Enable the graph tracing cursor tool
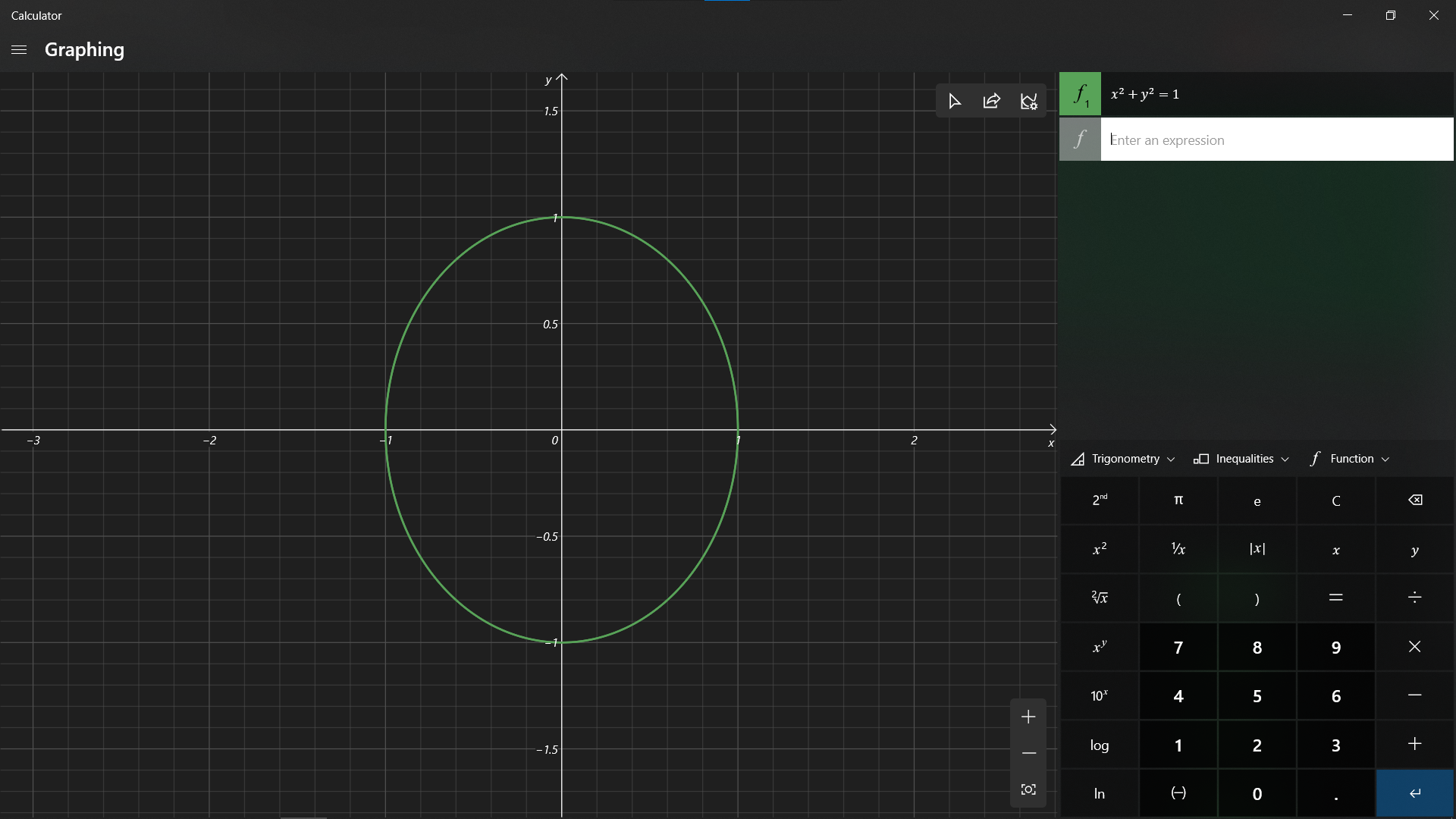Image resolution: width=1456 pixels, height=819 pixels. coord(955,101)
